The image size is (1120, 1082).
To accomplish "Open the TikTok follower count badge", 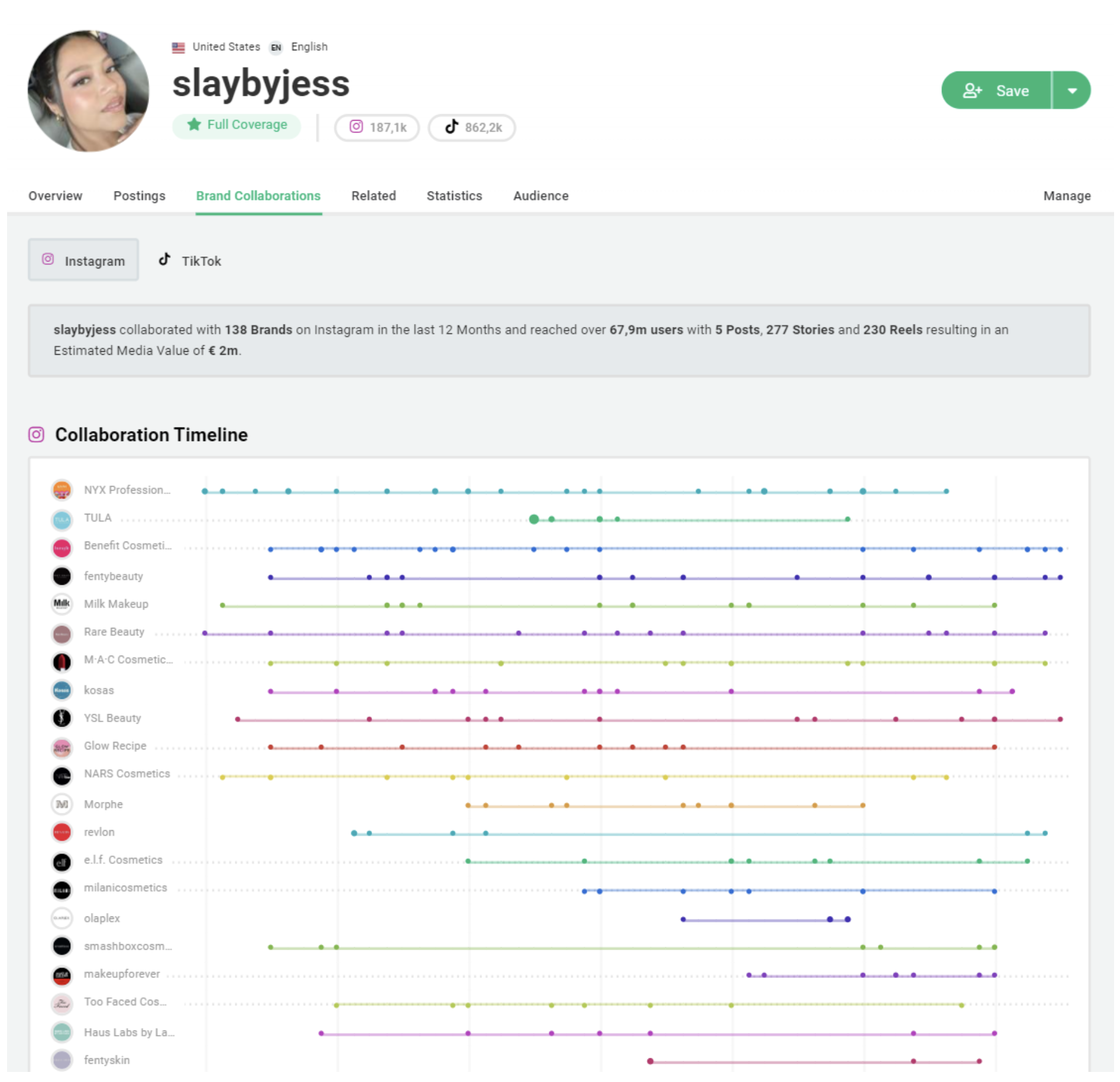I will [471, 128].
